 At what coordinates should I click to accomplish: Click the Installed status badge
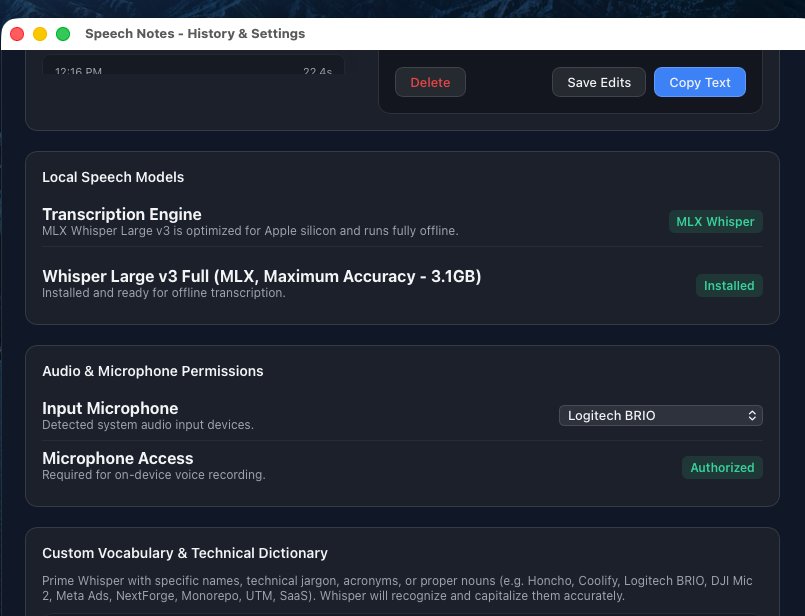point(729,285)
